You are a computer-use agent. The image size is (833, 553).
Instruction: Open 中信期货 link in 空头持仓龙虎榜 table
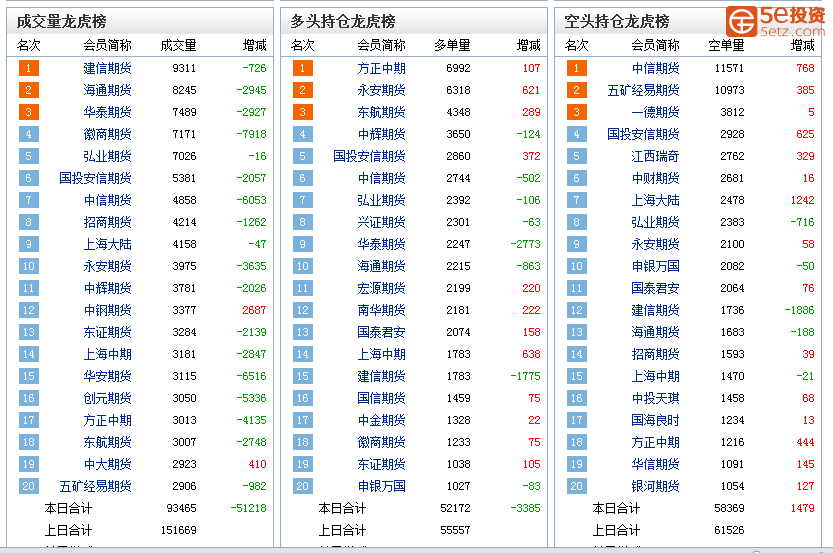[656, 68]
